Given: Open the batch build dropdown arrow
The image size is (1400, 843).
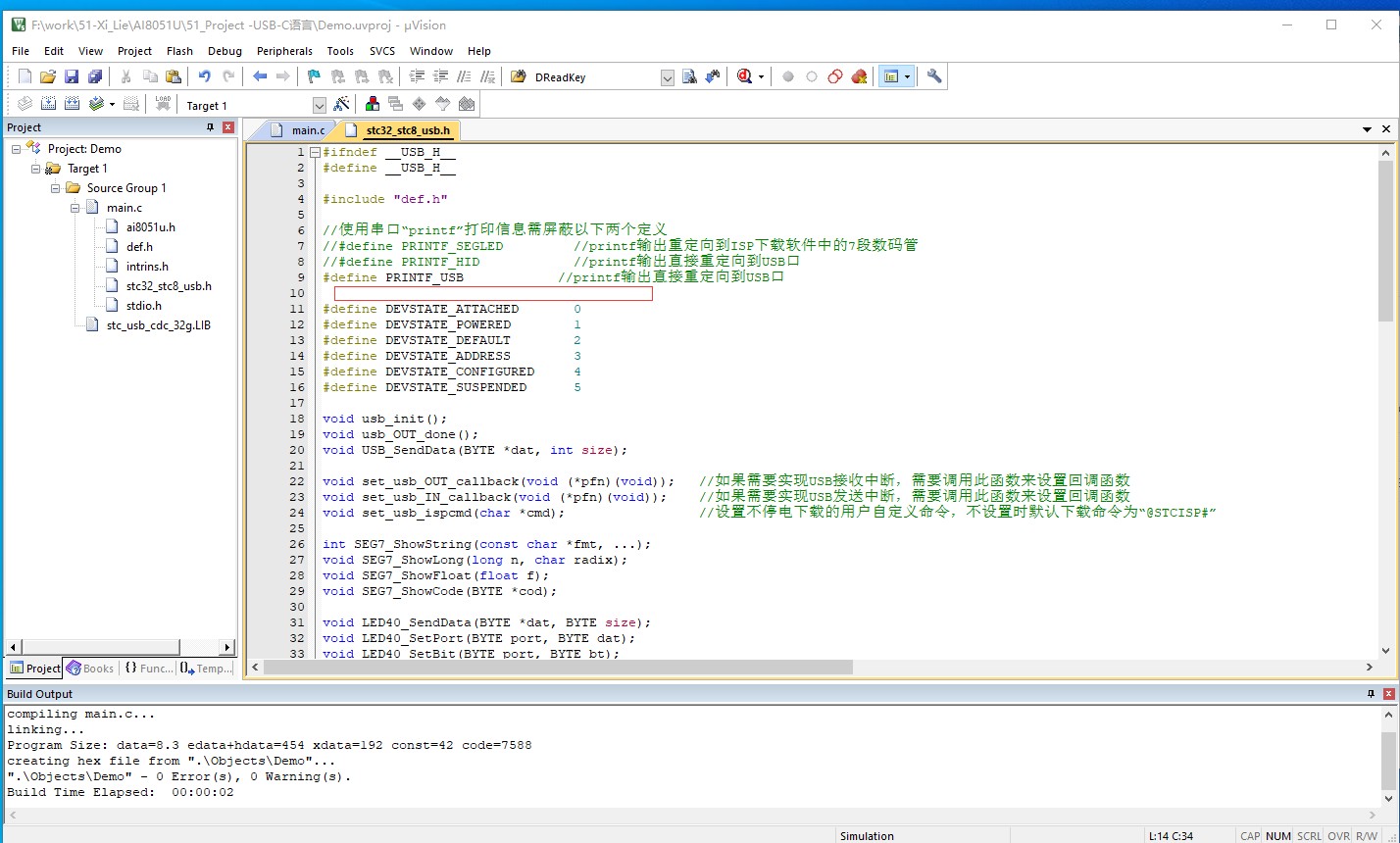Looking at the screenshot, I should click(x=112, y=104).
